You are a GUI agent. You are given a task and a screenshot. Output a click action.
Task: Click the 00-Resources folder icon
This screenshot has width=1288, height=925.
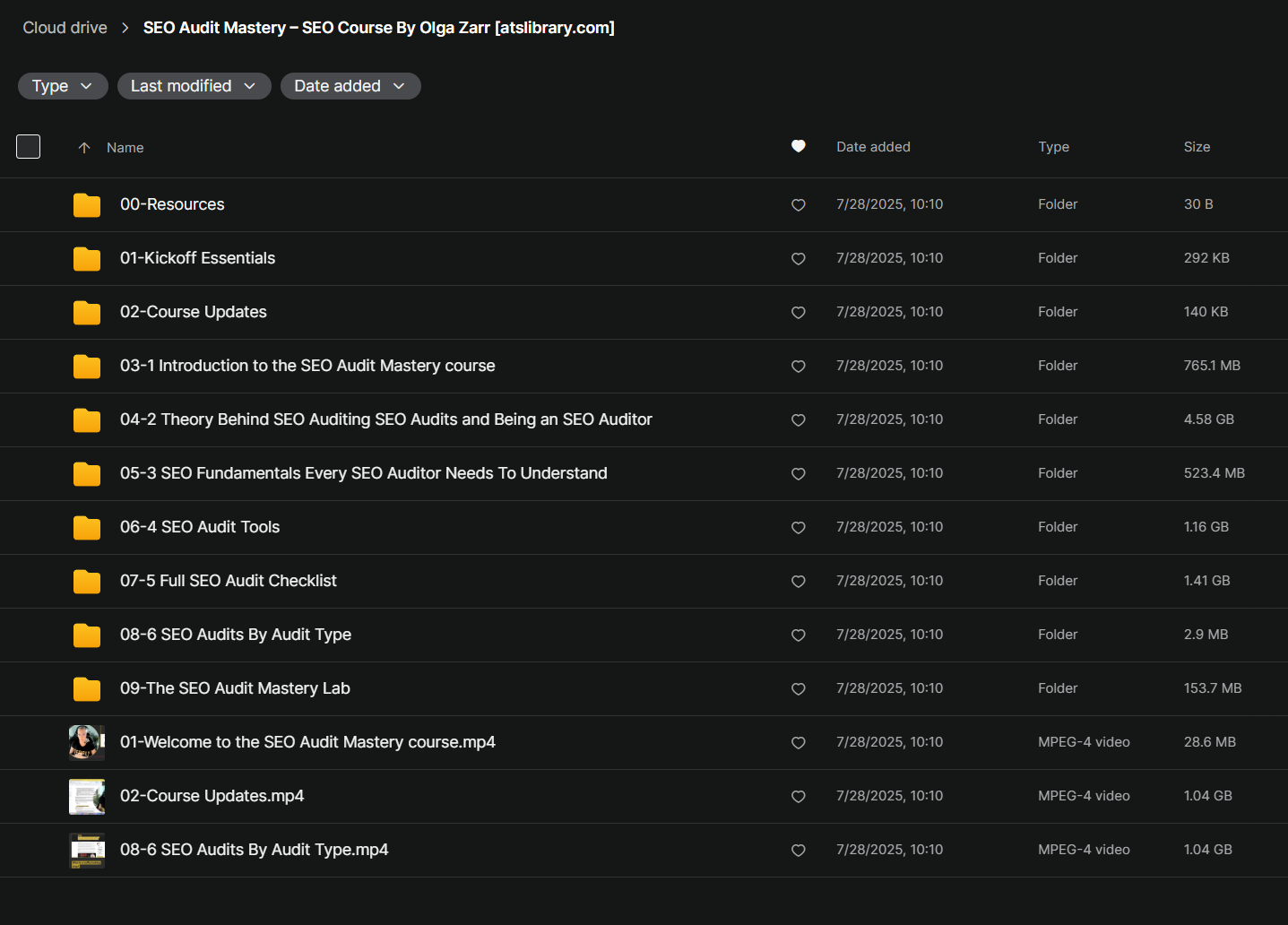pyautogui.click(x=87, y=205)
